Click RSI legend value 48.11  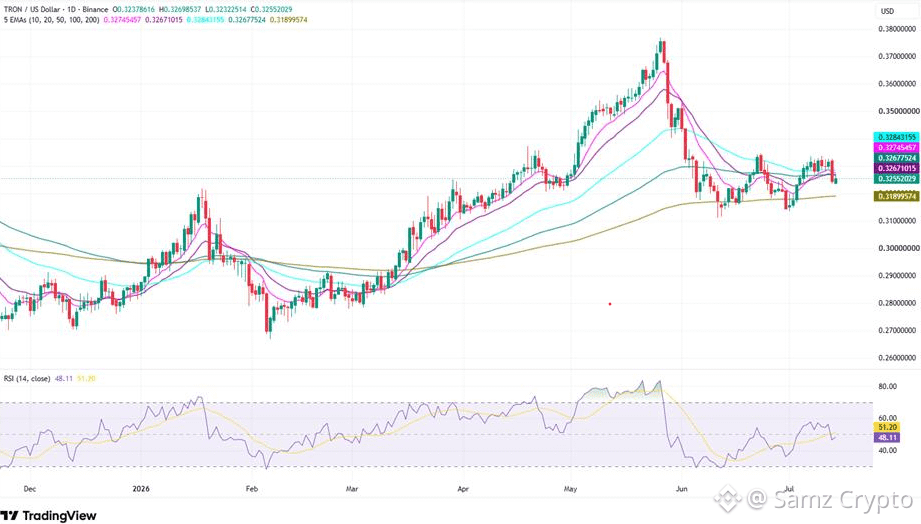tap(63, 378)
